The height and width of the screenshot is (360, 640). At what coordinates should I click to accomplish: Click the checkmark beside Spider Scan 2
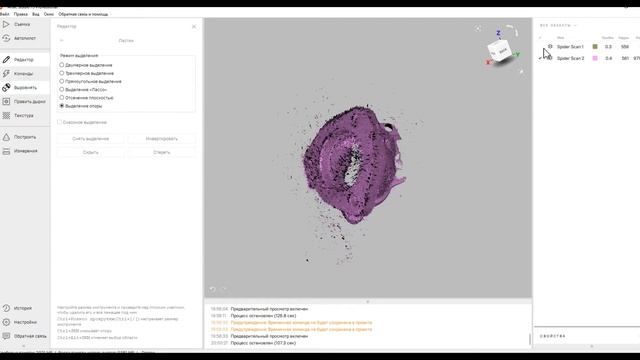[x=540, y=58]
